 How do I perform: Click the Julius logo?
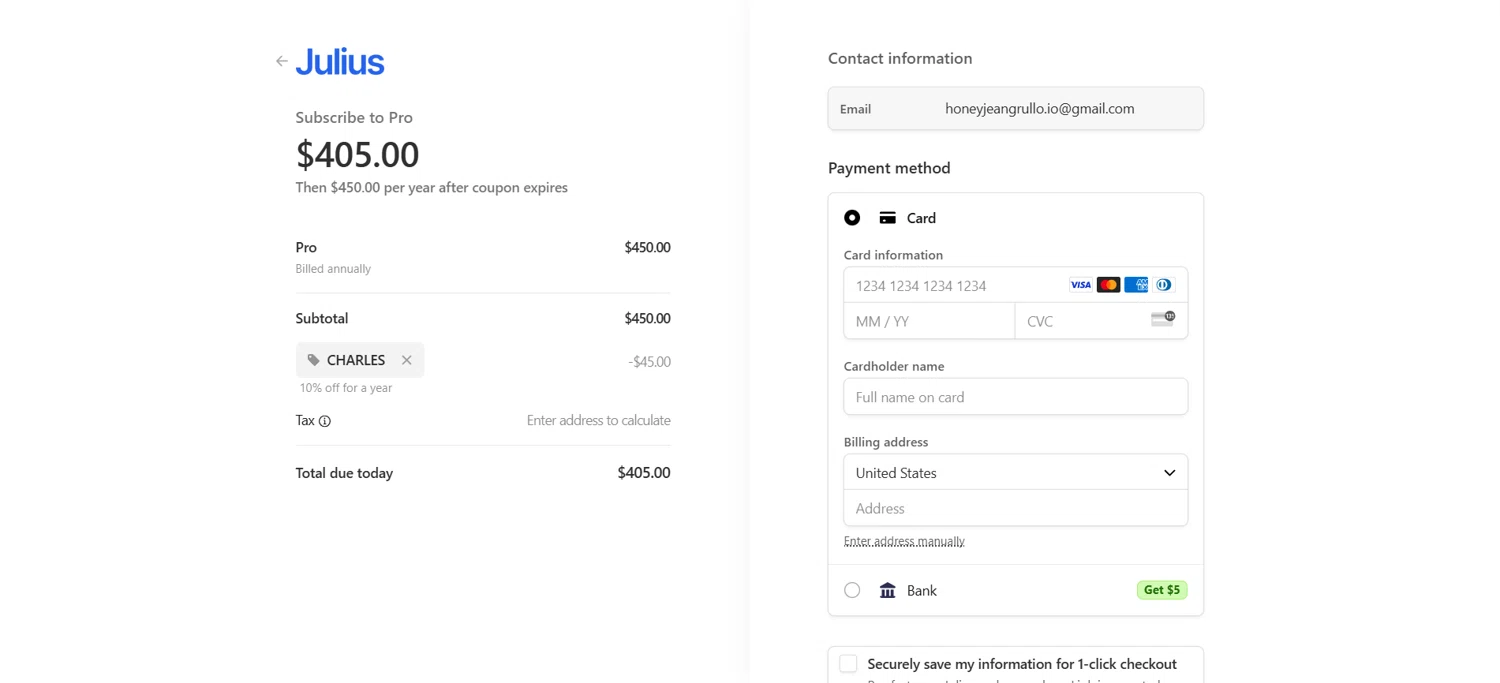tap(340, 62)
